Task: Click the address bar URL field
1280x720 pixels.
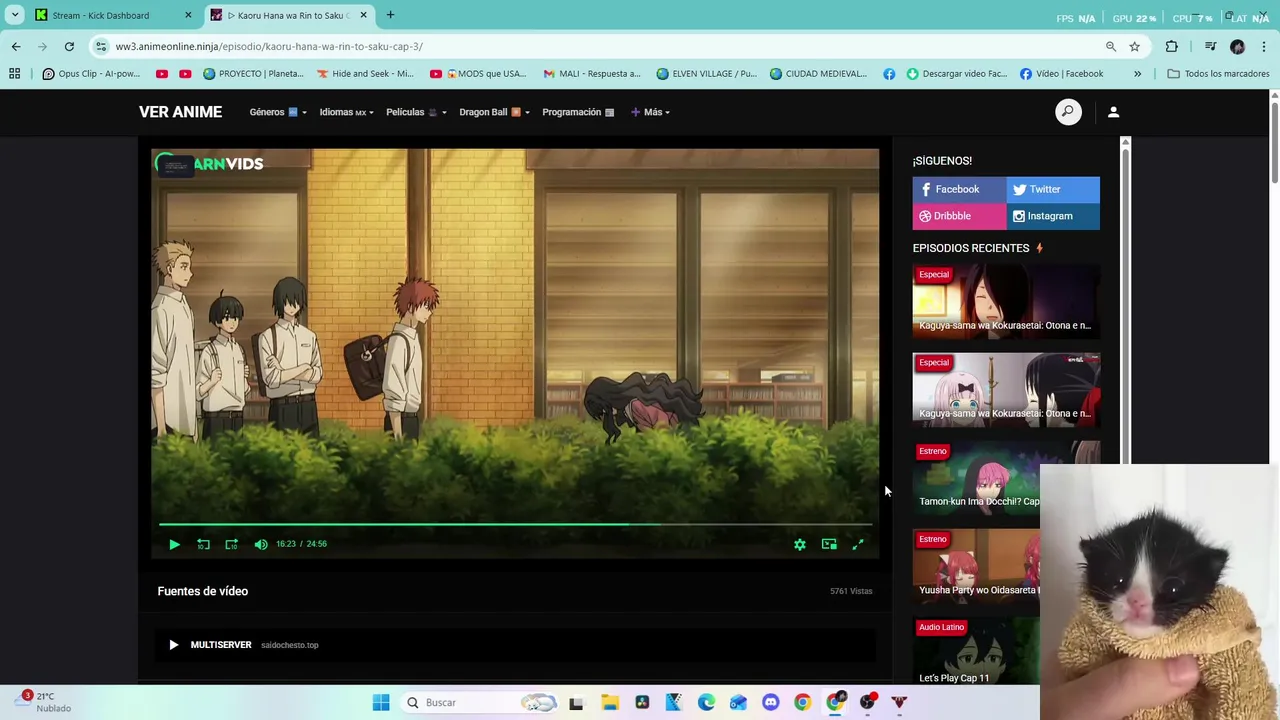Action: [x=600, y=46]
